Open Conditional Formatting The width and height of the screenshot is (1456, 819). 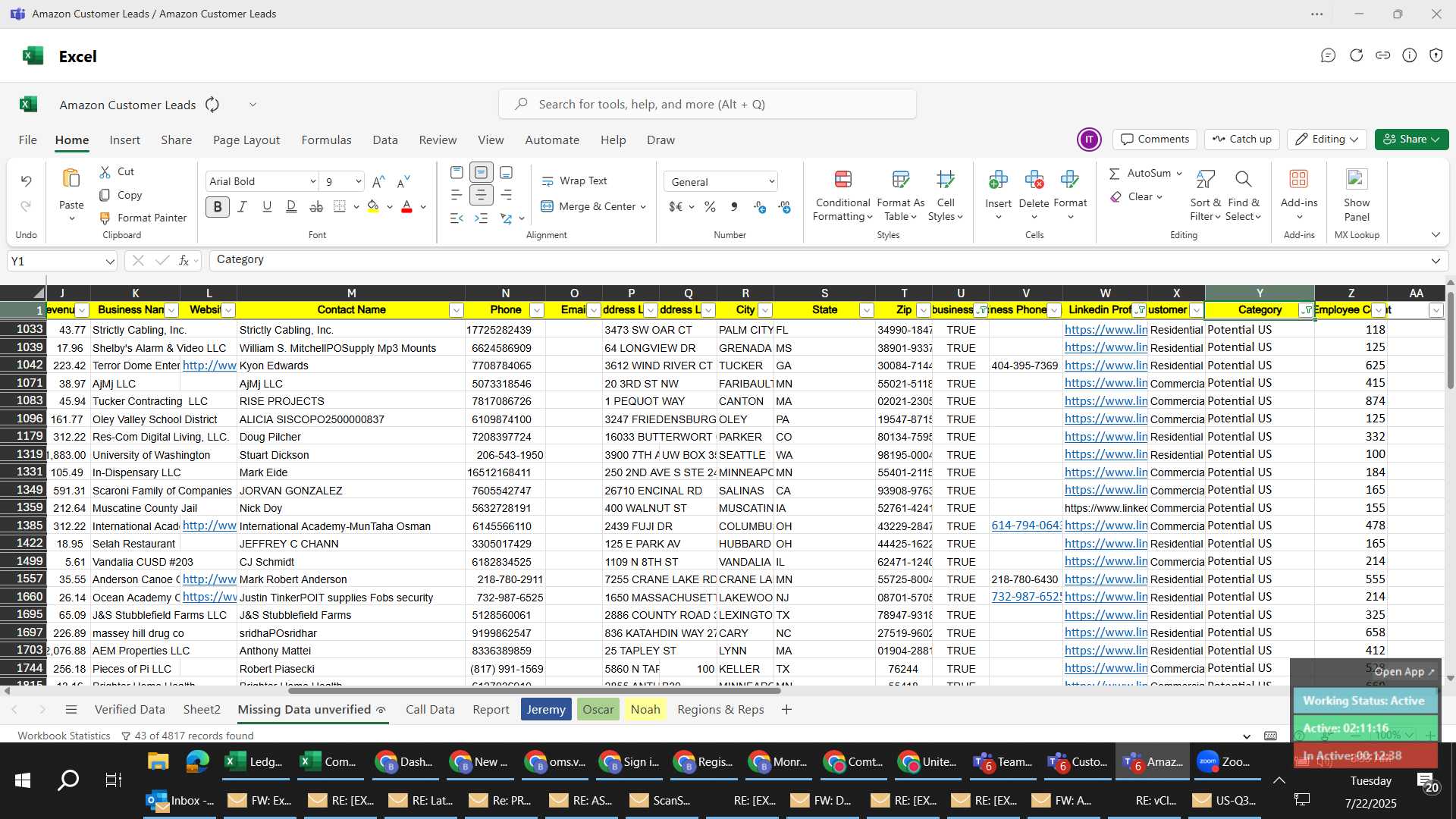[x=843, y=197]
